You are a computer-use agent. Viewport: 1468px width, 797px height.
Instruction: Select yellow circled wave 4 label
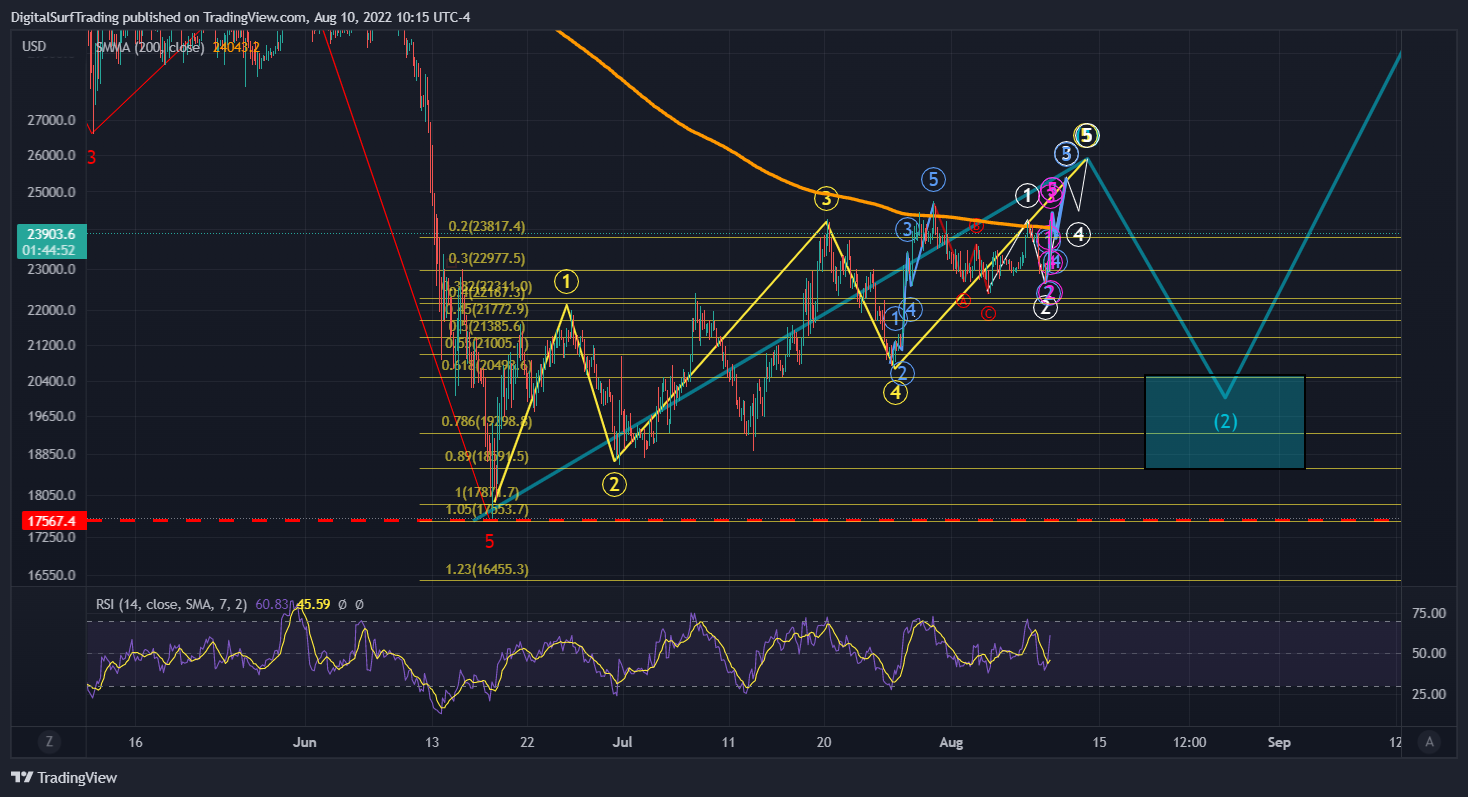tap(895, 393)
